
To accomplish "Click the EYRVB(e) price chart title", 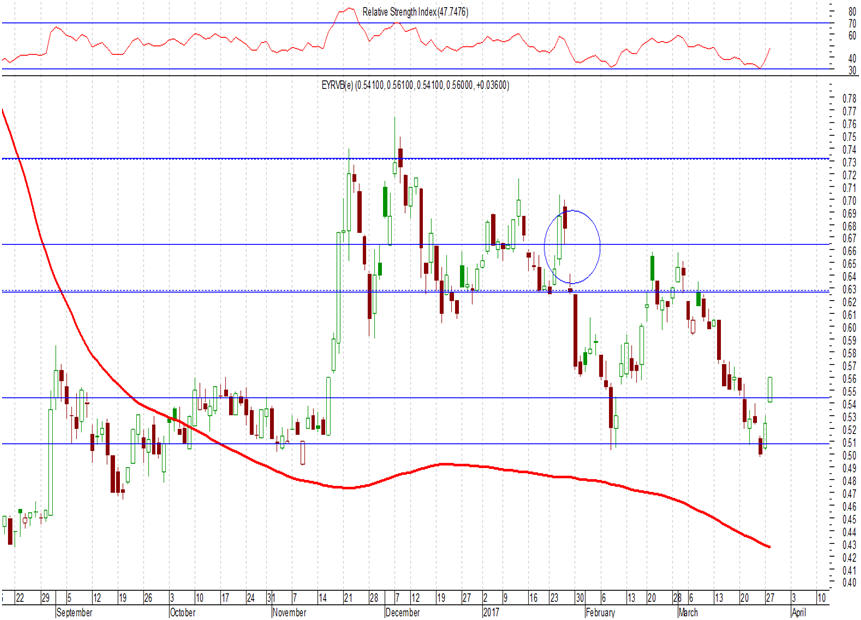I will 415,85.
